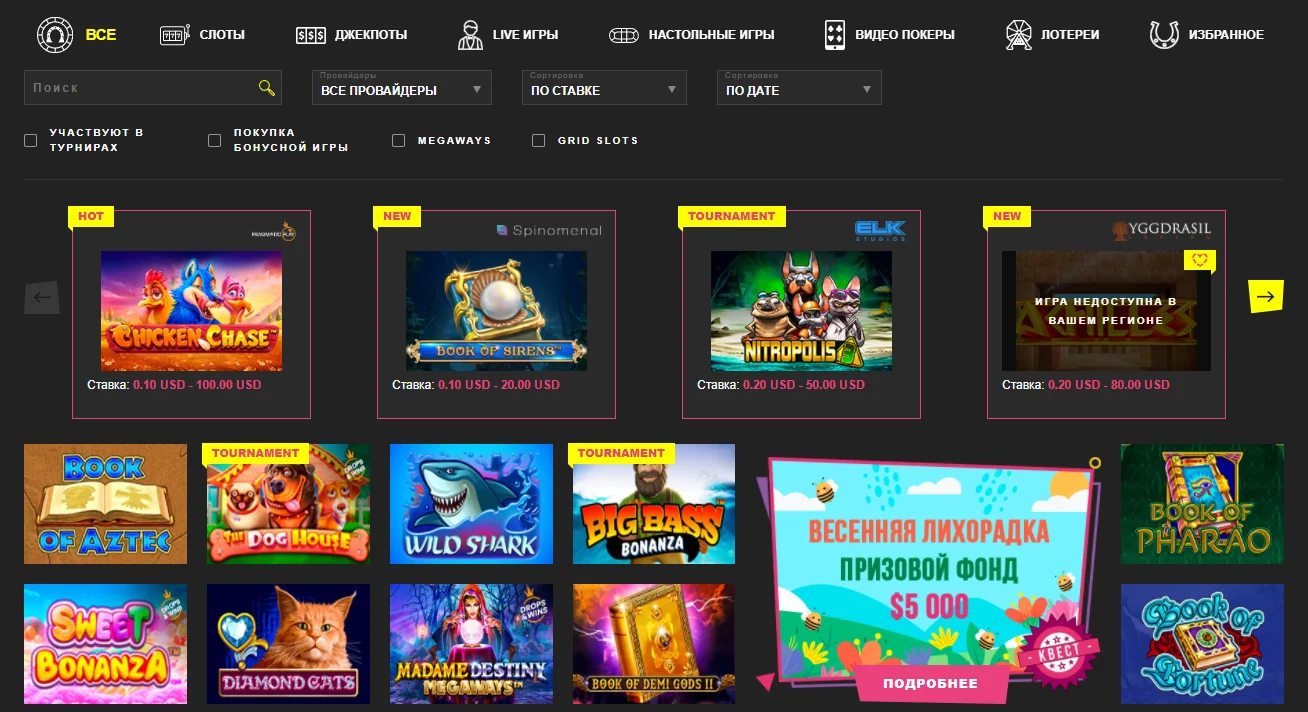Click the yellow next arrow of the carousel
The width and height of the screenshot is (1308, 712).
1266,296
